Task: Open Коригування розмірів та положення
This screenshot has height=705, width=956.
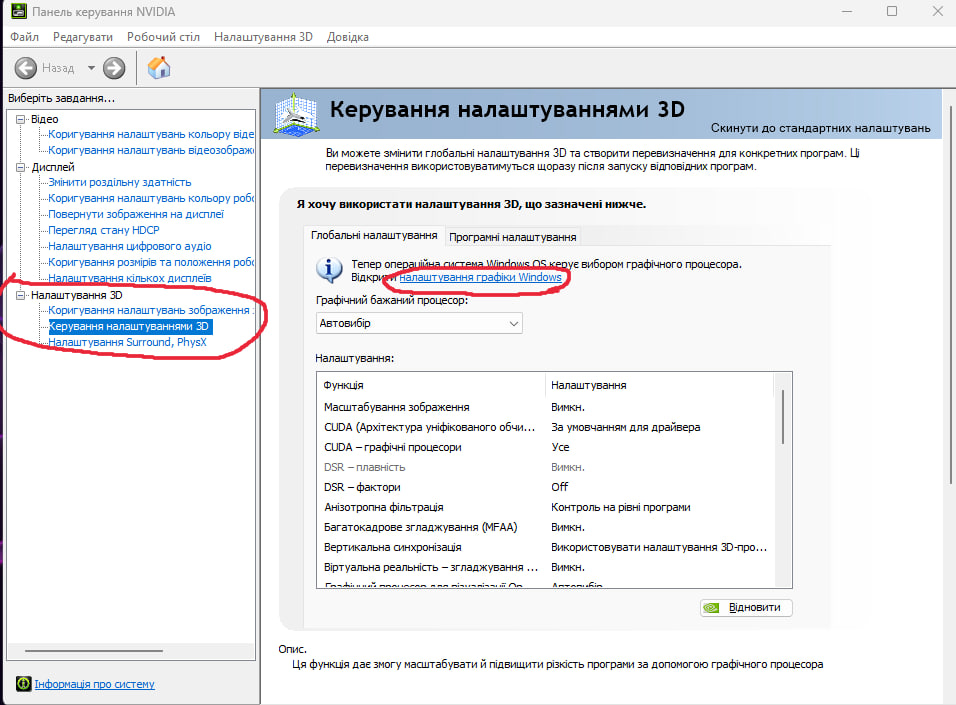Action: (151, 262)
